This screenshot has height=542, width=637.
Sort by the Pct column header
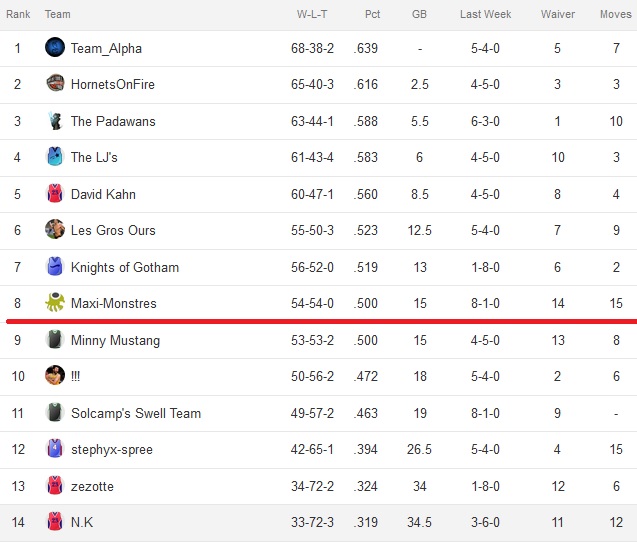(373, 14)
